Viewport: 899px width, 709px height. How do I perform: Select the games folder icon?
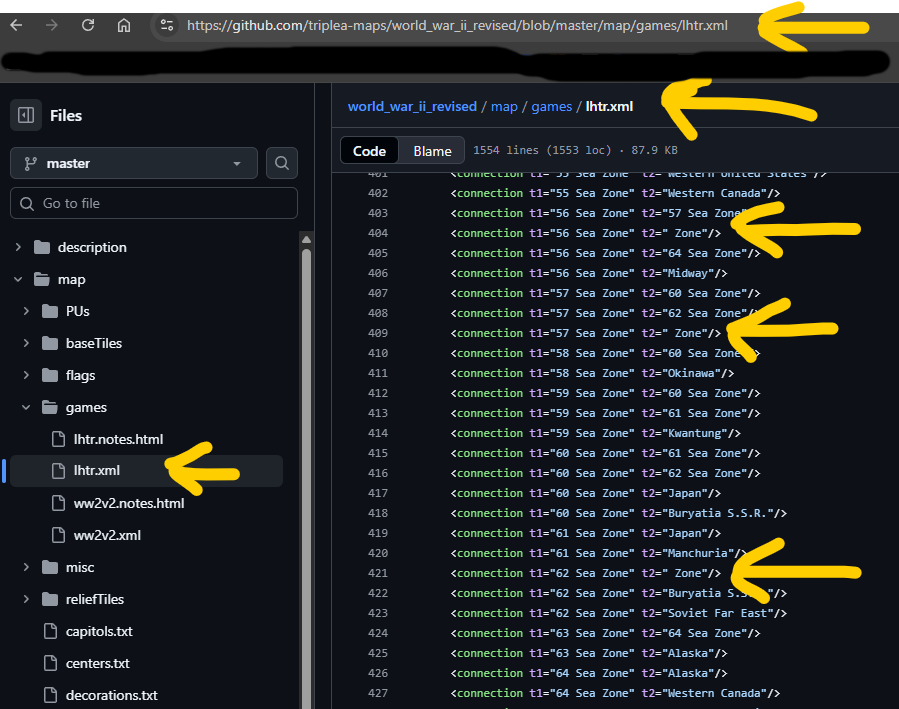(50, 408)
